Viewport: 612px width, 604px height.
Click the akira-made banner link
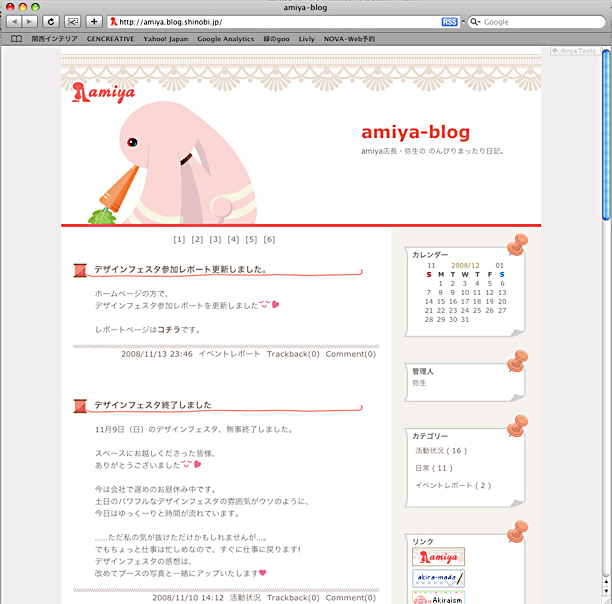(x=438, y=578)
